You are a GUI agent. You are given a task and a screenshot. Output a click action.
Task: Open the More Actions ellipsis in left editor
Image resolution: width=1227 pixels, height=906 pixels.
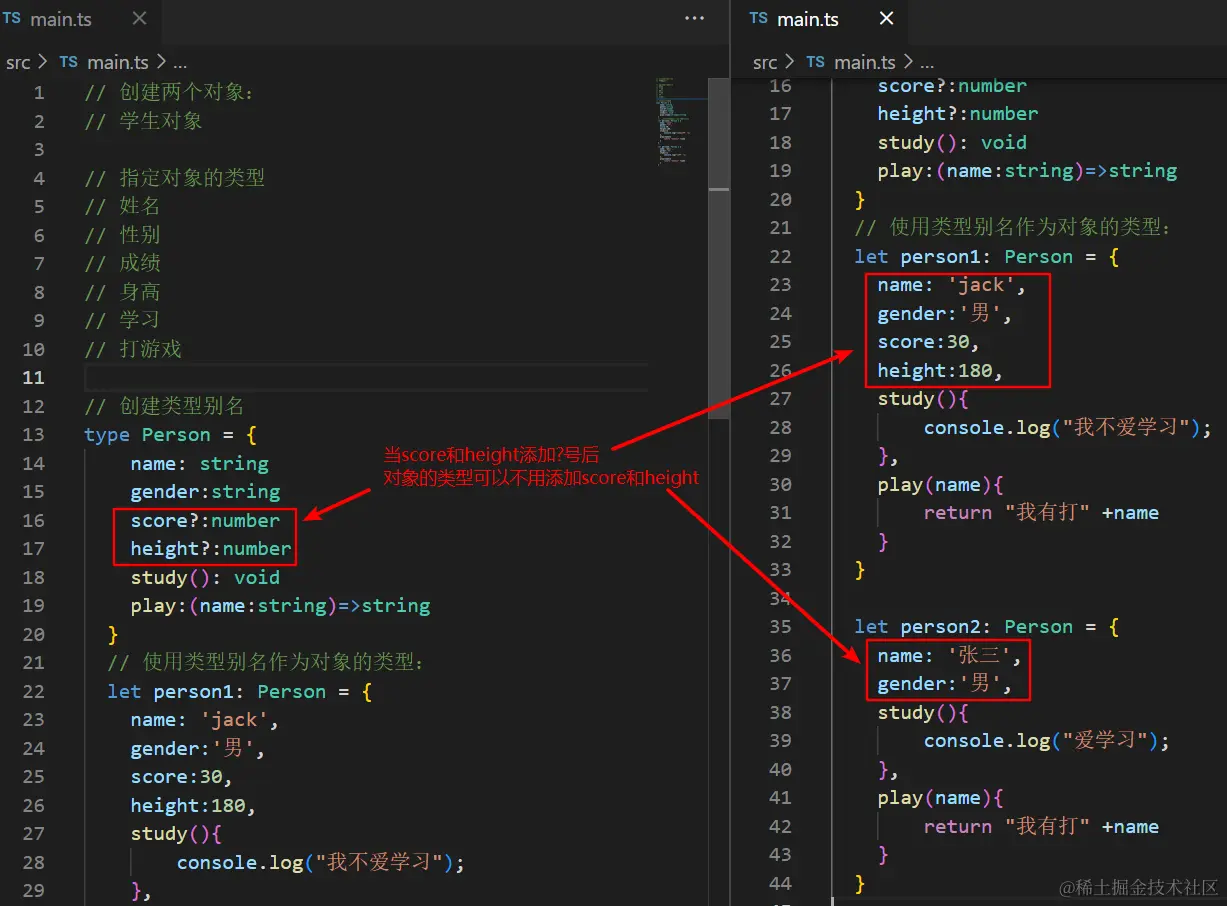pyautogui.click(x=694, y=18)
